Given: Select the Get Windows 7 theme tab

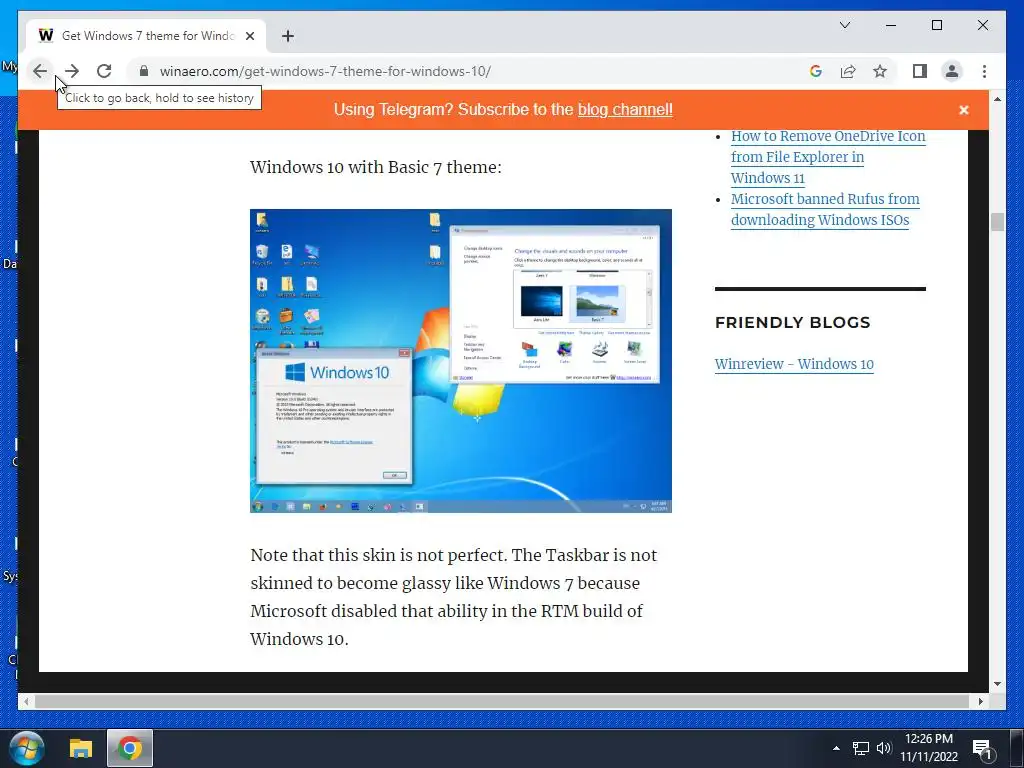Looking at the screenshot, I should tap(146, 36).
